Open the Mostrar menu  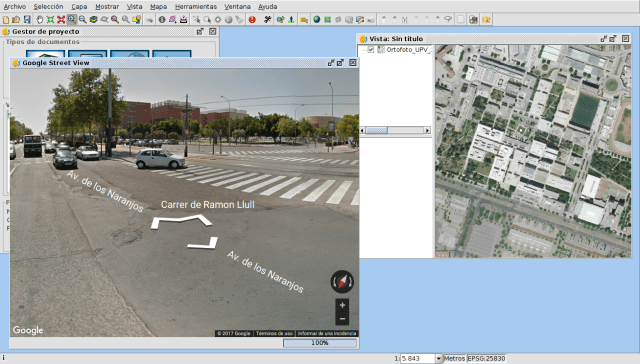point(107,7)
